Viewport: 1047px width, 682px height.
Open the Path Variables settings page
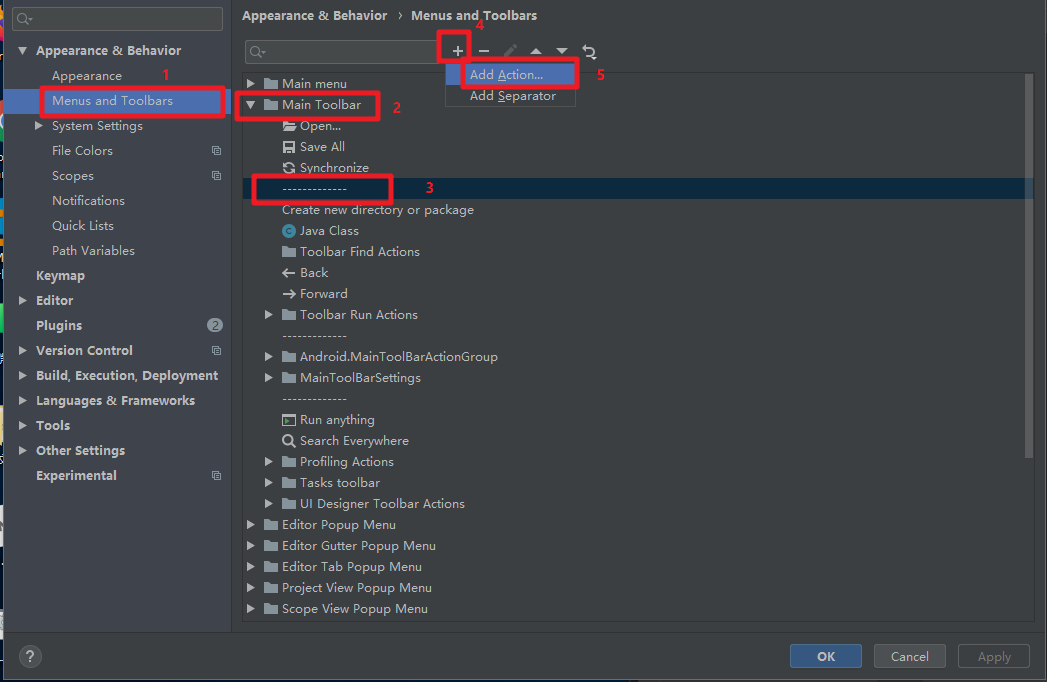[93, 251]
